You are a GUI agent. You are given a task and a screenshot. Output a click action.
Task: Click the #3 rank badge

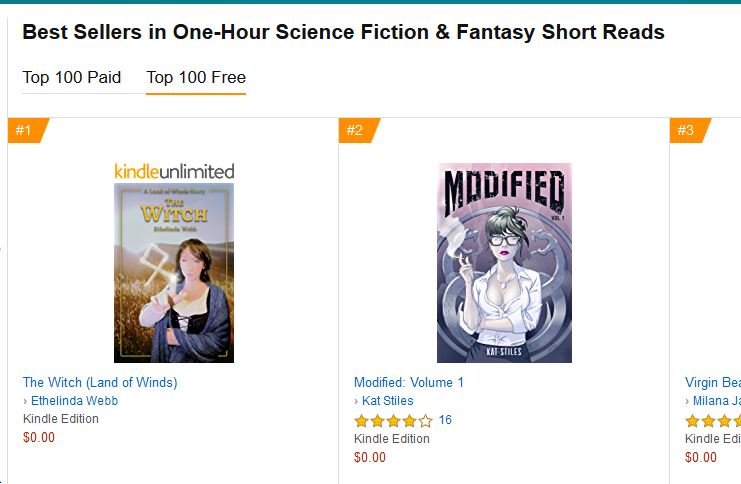tap(687, 130)
